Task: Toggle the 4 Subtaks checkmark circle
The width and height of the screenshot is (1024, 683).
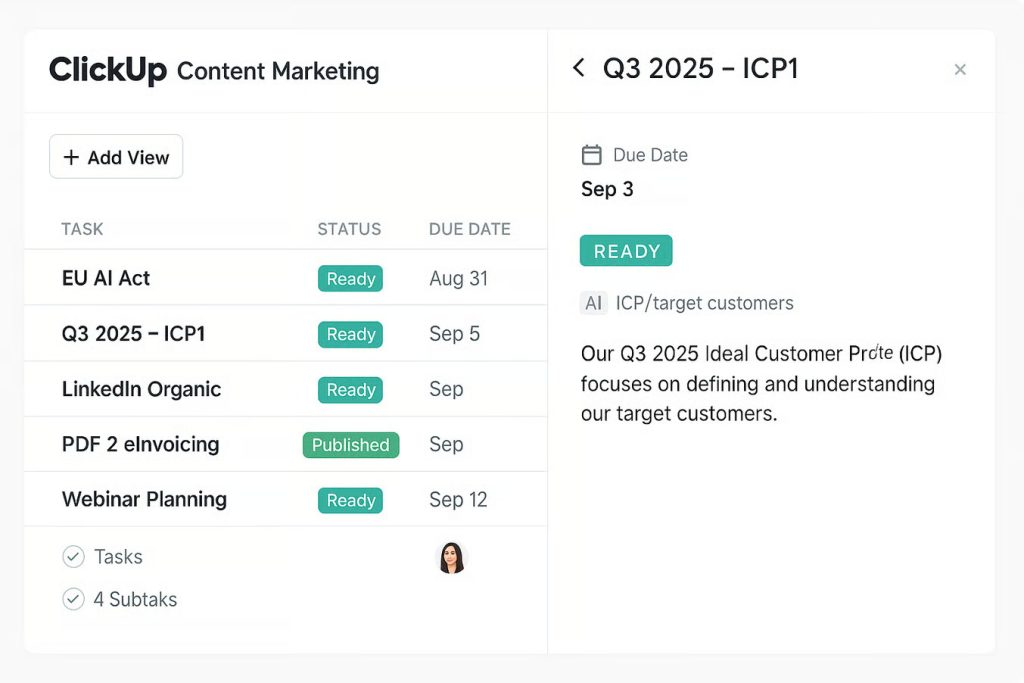Action: [73, 599]
